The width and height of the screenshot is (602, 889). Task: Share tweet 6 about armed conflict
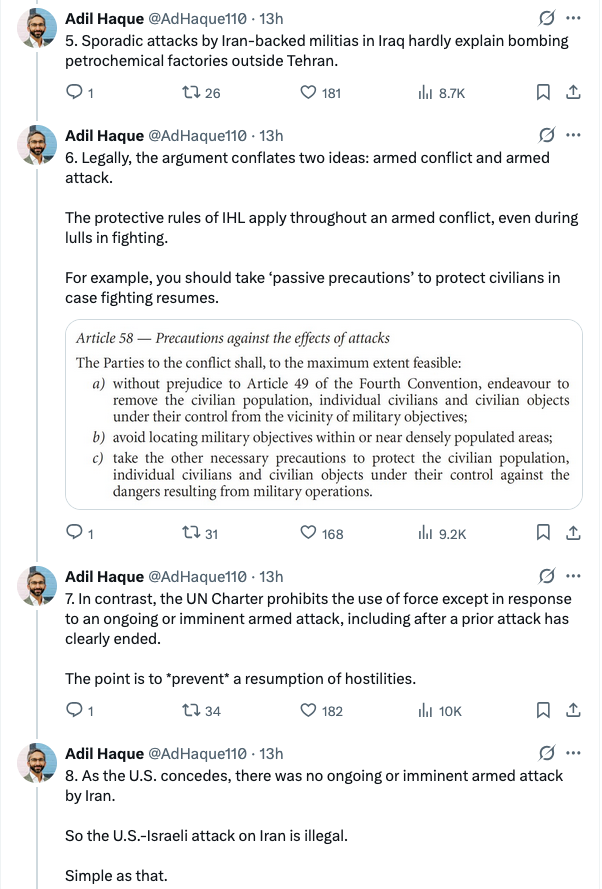tap(573, 534)
